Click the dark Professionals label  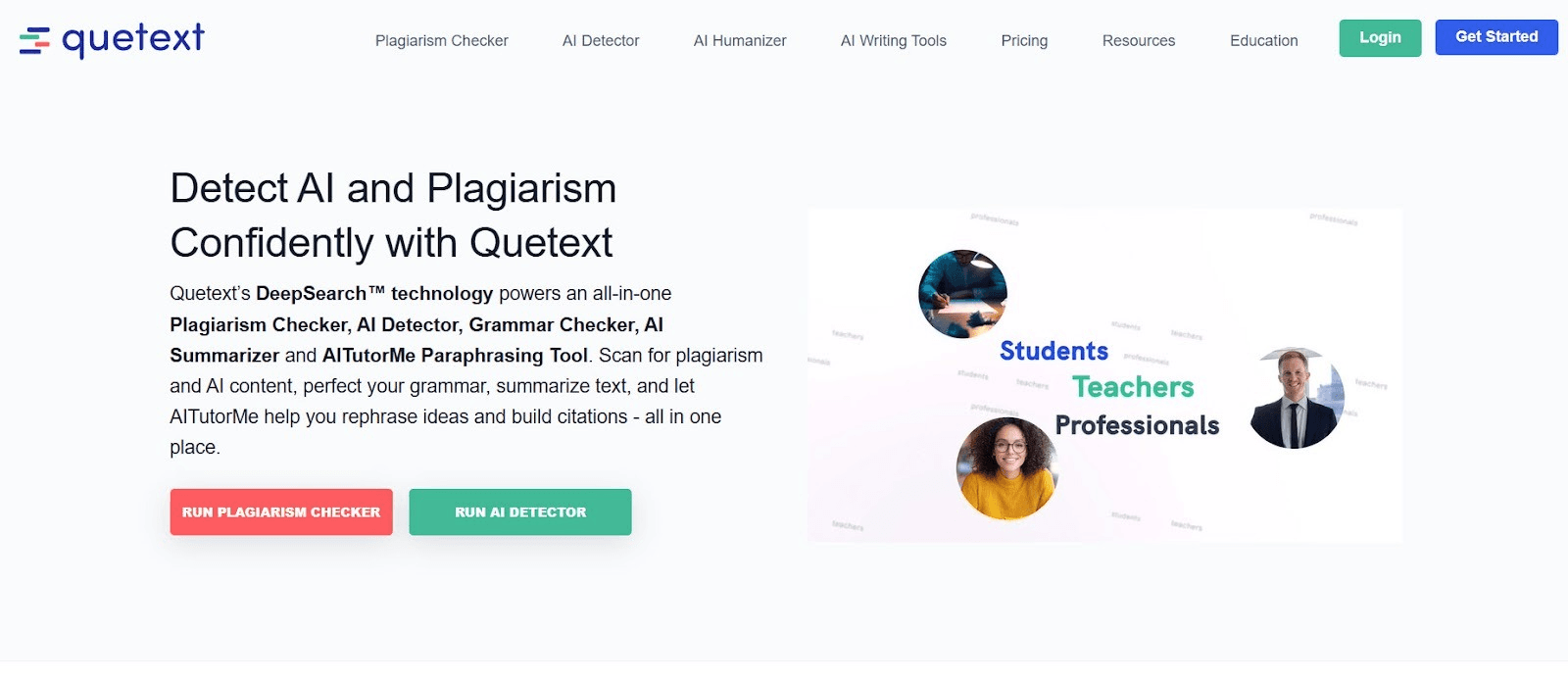point(1137,425)
